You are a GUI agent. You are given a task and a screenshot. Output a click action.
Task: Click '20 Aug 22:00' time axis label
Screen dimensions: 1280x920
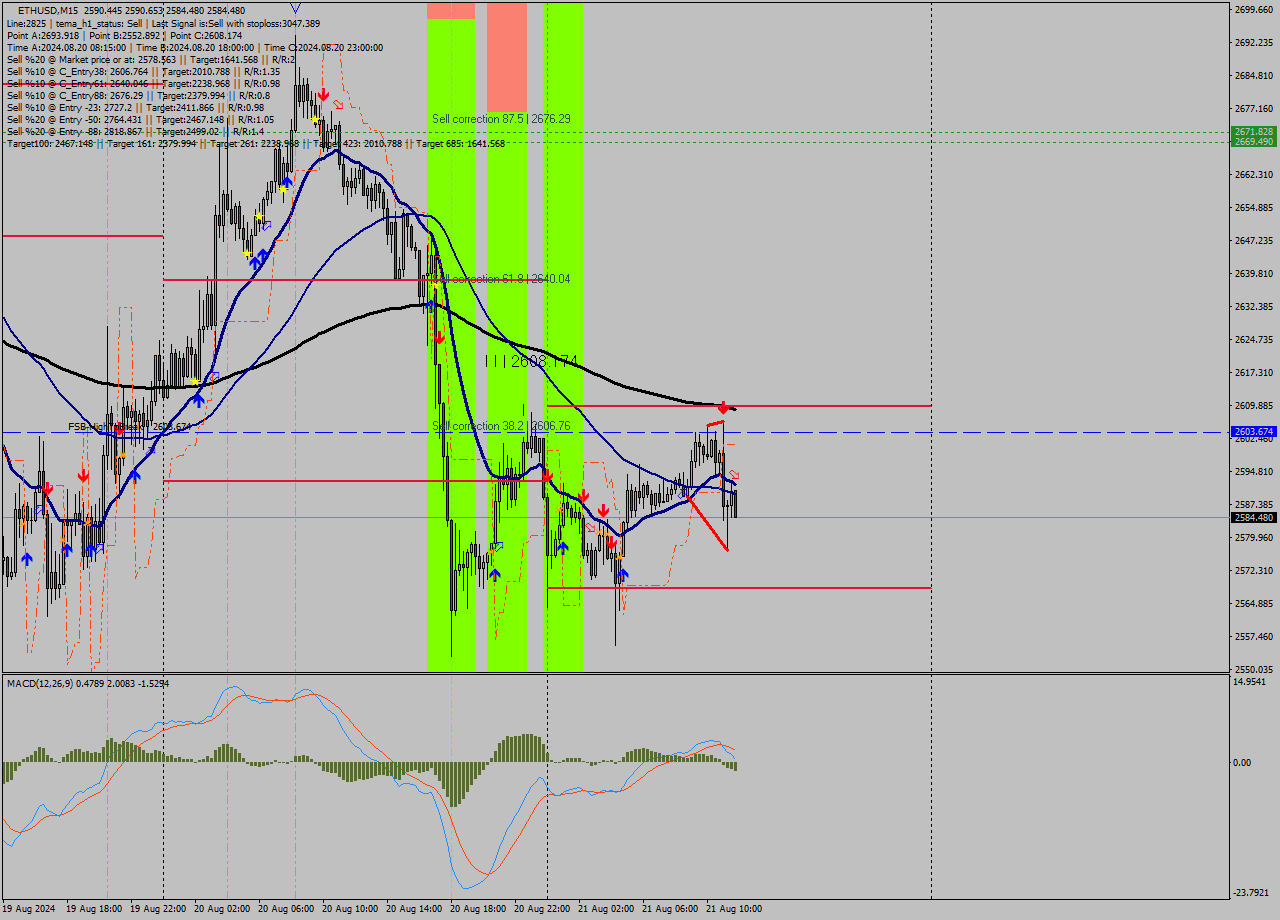(542, 909)
